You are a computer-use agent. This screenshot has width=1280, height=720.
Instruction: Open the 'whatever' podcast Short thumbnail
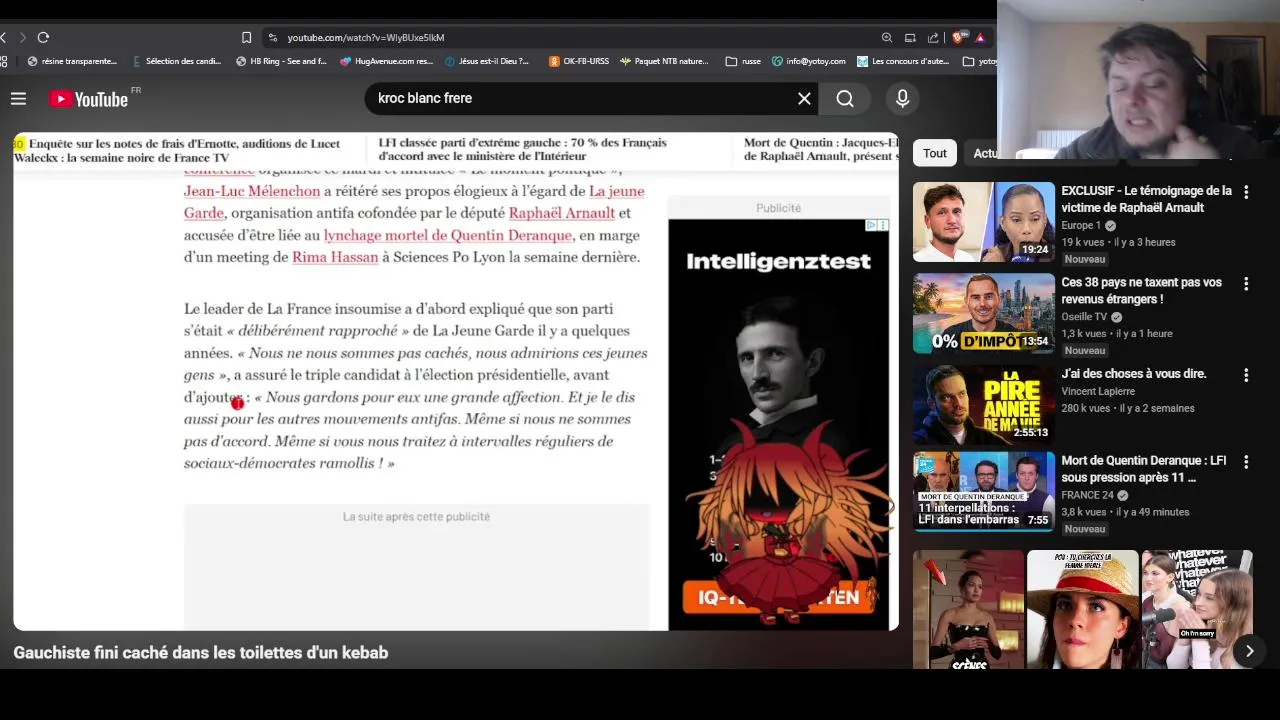(1197, 610)
